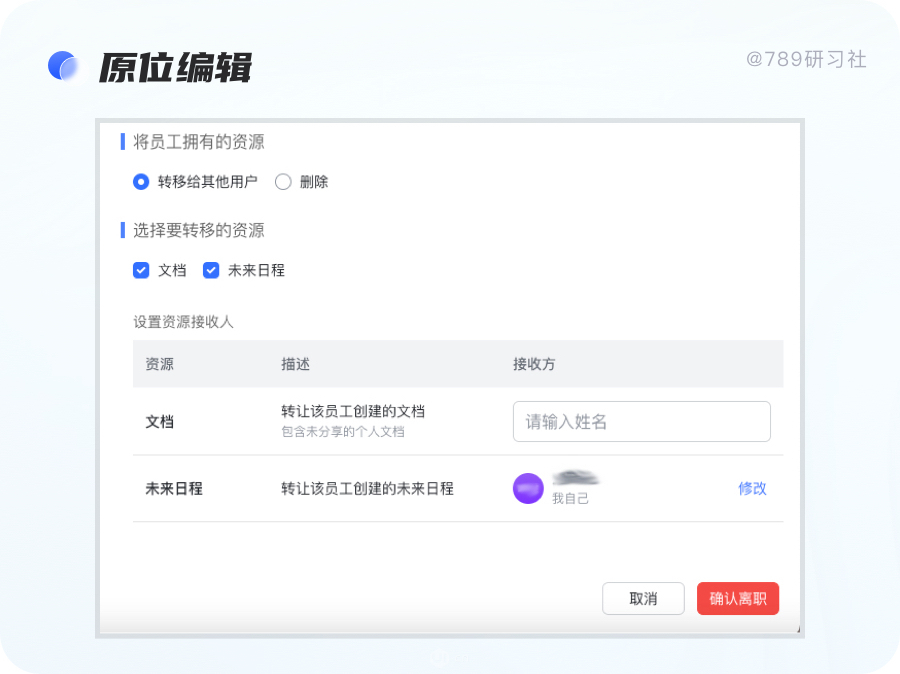Viewport: 900px width, 674px height.
Task: Uncheck the 未来日程 checkbox
Action: tap(211, 270)
